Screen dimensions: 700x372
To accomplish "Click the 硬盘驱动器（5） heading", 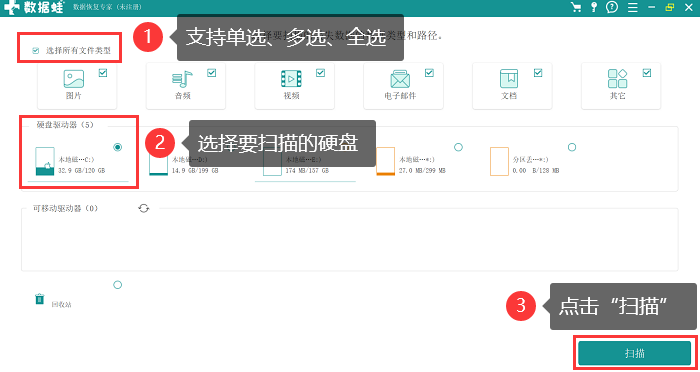I will point(65,125).
